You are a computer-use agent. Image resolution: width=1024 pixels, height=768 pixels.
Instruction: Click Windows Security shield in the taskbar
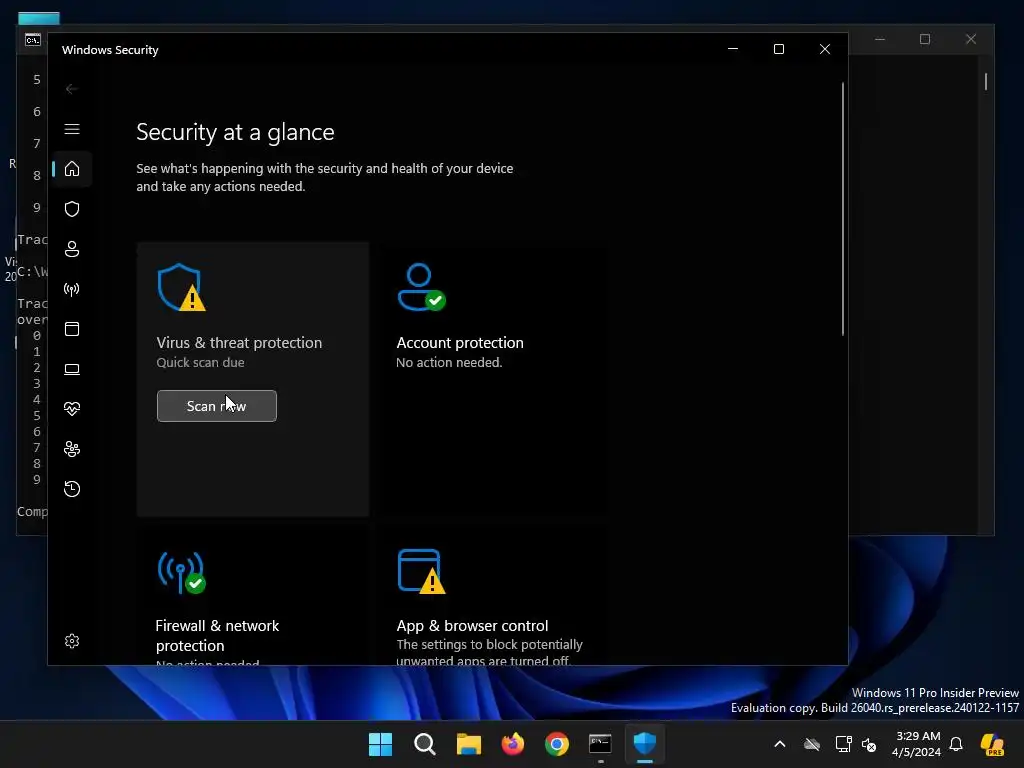click(x=645, y=744)
